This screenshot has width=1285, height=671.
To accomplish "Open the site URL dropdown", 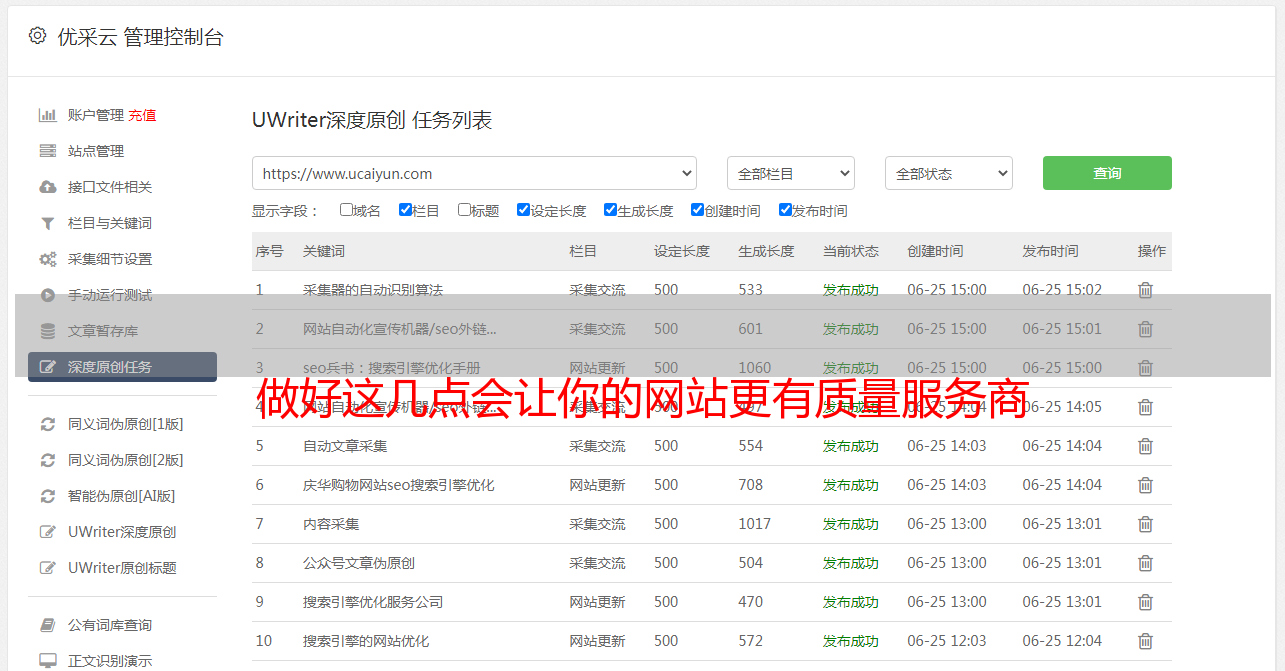I will pos(474,173).
